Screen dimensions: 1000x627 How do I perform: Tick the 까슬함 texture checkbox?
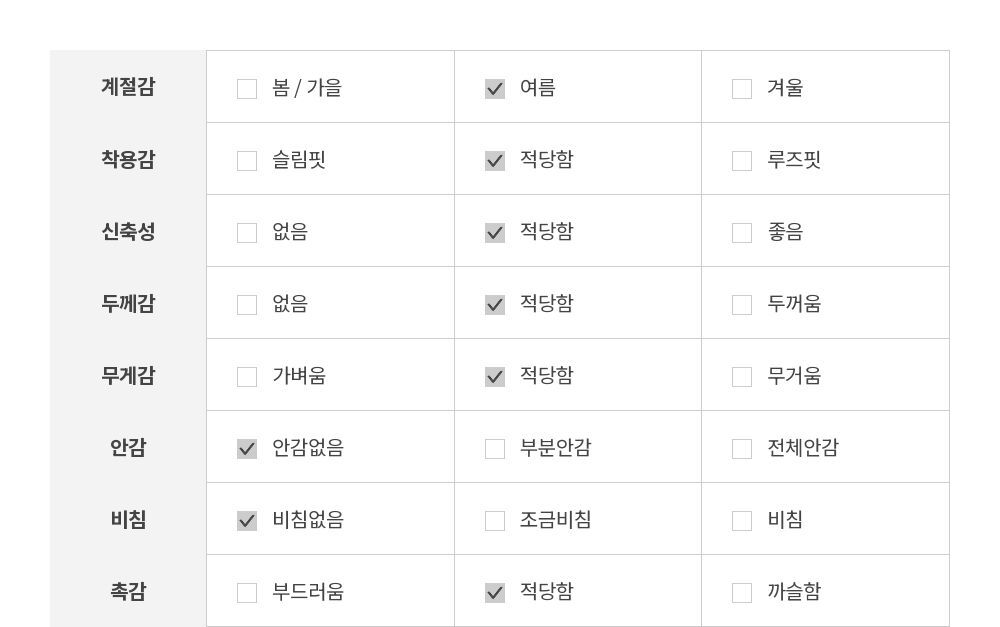coord(742,593)
